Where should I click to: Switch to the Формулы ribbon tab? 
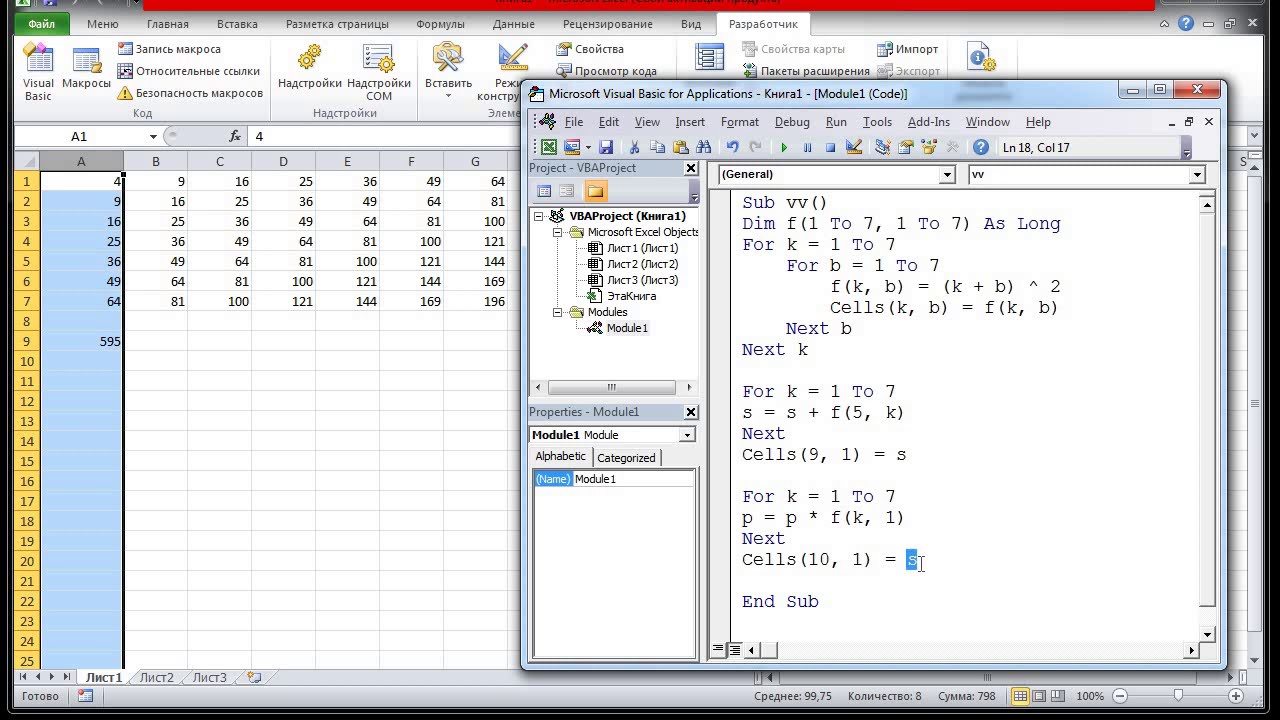(x=440, y=24)
